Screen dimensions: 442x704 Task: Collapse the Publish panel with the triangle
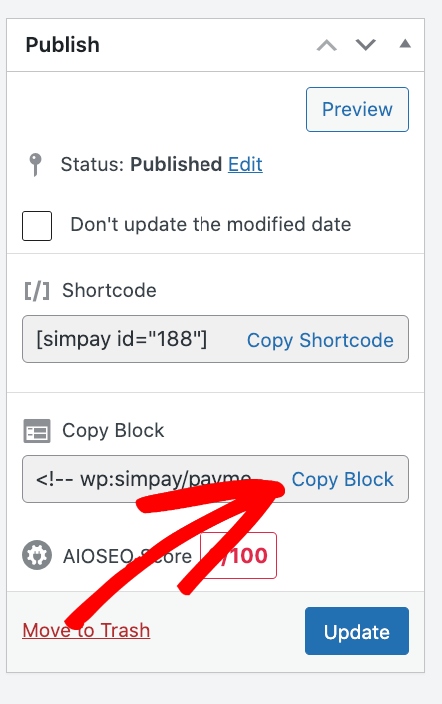[405, 44]
